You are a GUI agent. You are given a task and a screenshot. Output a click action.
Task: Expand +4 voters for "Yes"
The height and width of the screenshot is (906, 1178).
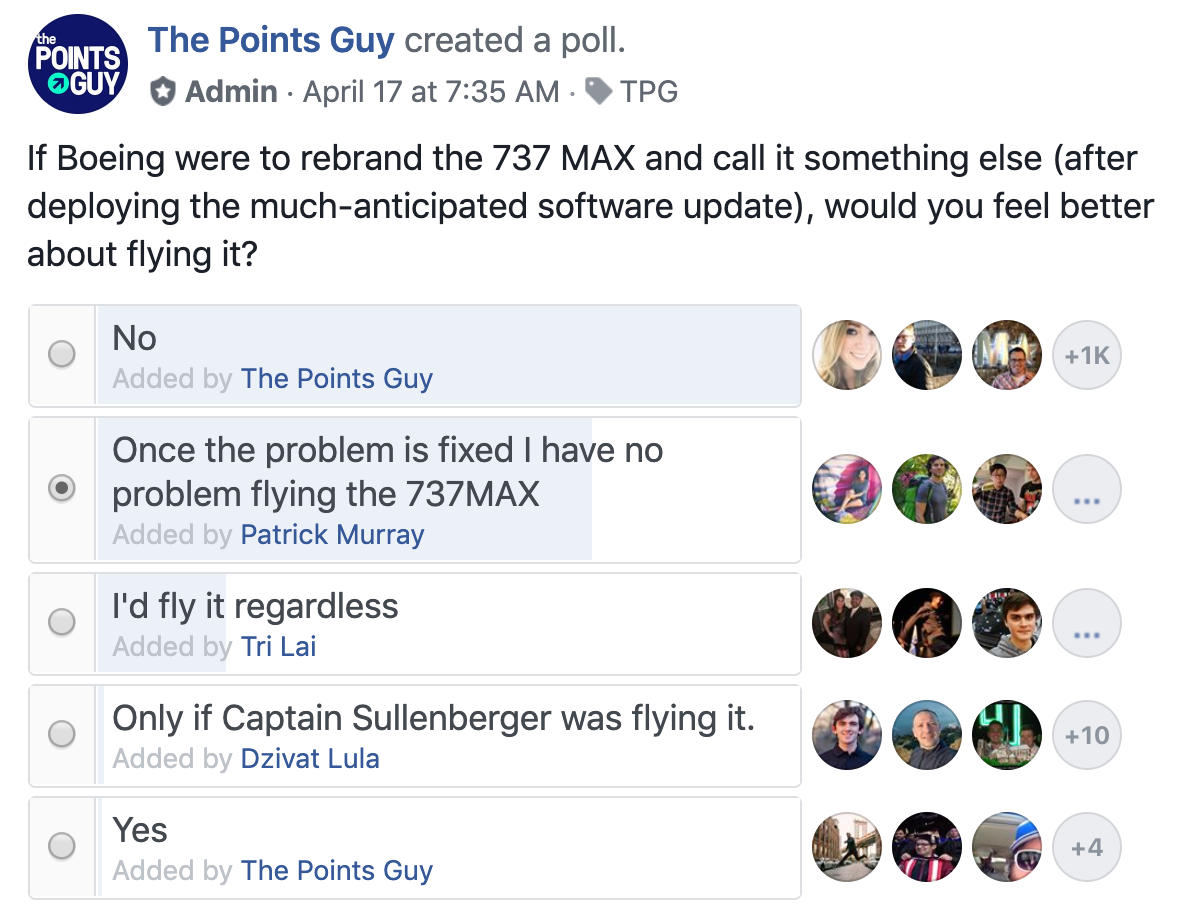coord(1087,847)
